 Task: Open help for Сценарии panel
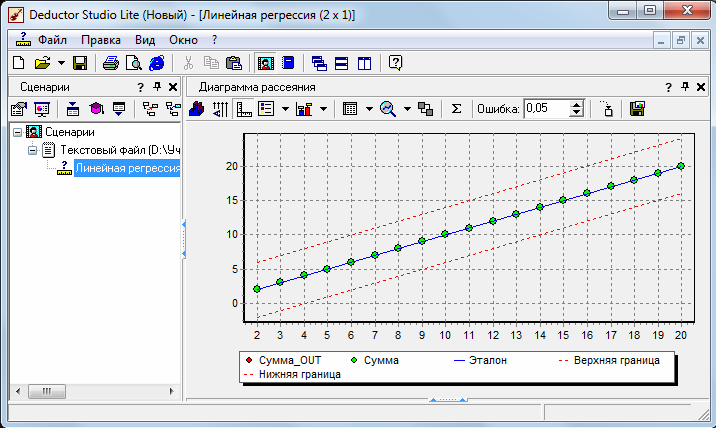point(141,87)
